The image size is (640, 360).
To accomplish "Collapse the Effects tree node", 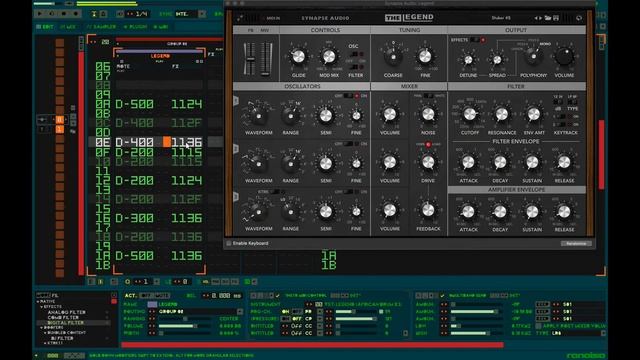I will coord(42,307).
